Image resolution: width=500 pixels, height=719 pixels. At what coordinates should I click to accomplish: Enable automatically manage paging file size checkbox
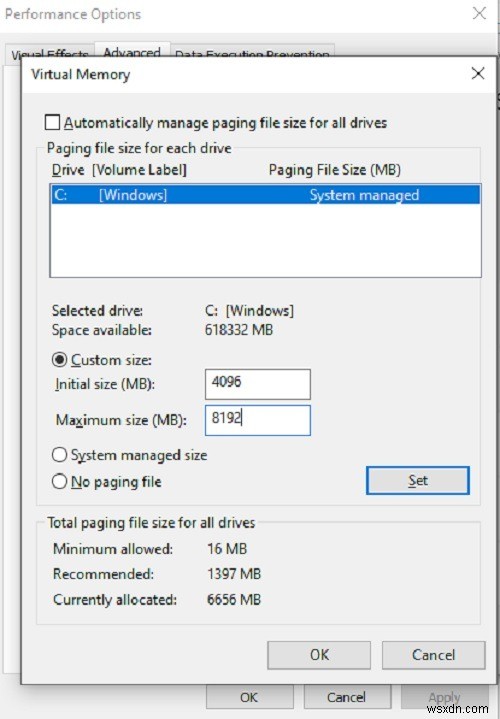point(52,122)
